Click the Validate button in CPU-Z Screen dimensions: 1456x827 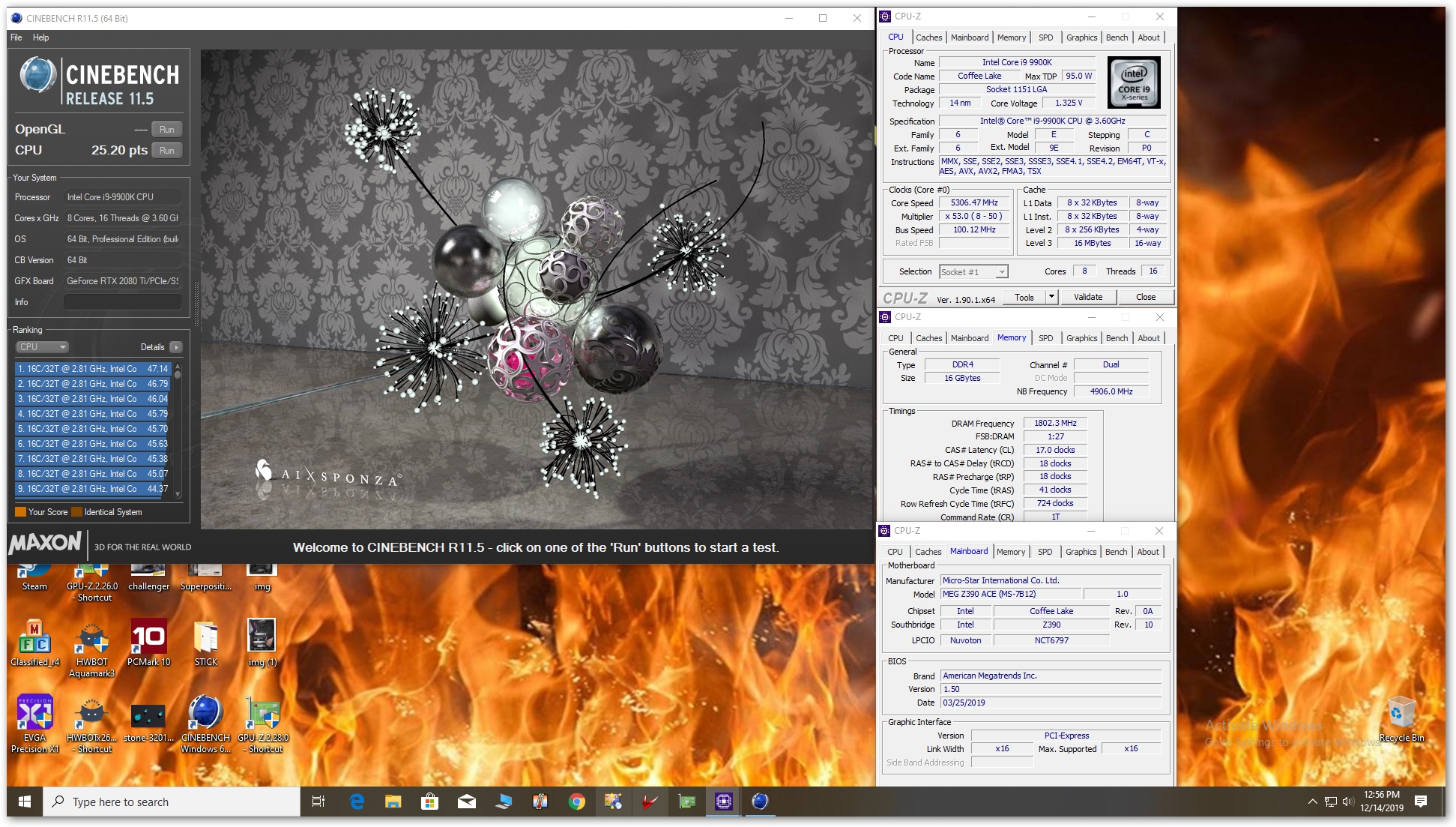(1088, 298)
